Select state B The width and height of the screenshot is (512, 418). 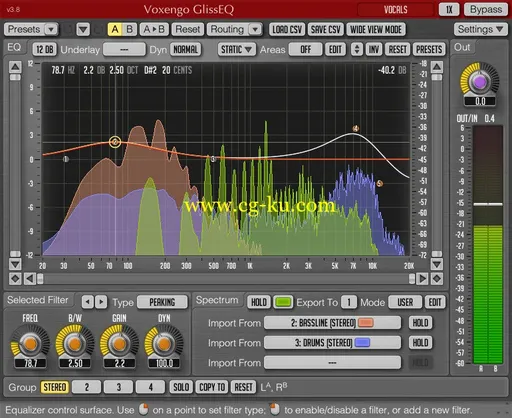[129, 29]
